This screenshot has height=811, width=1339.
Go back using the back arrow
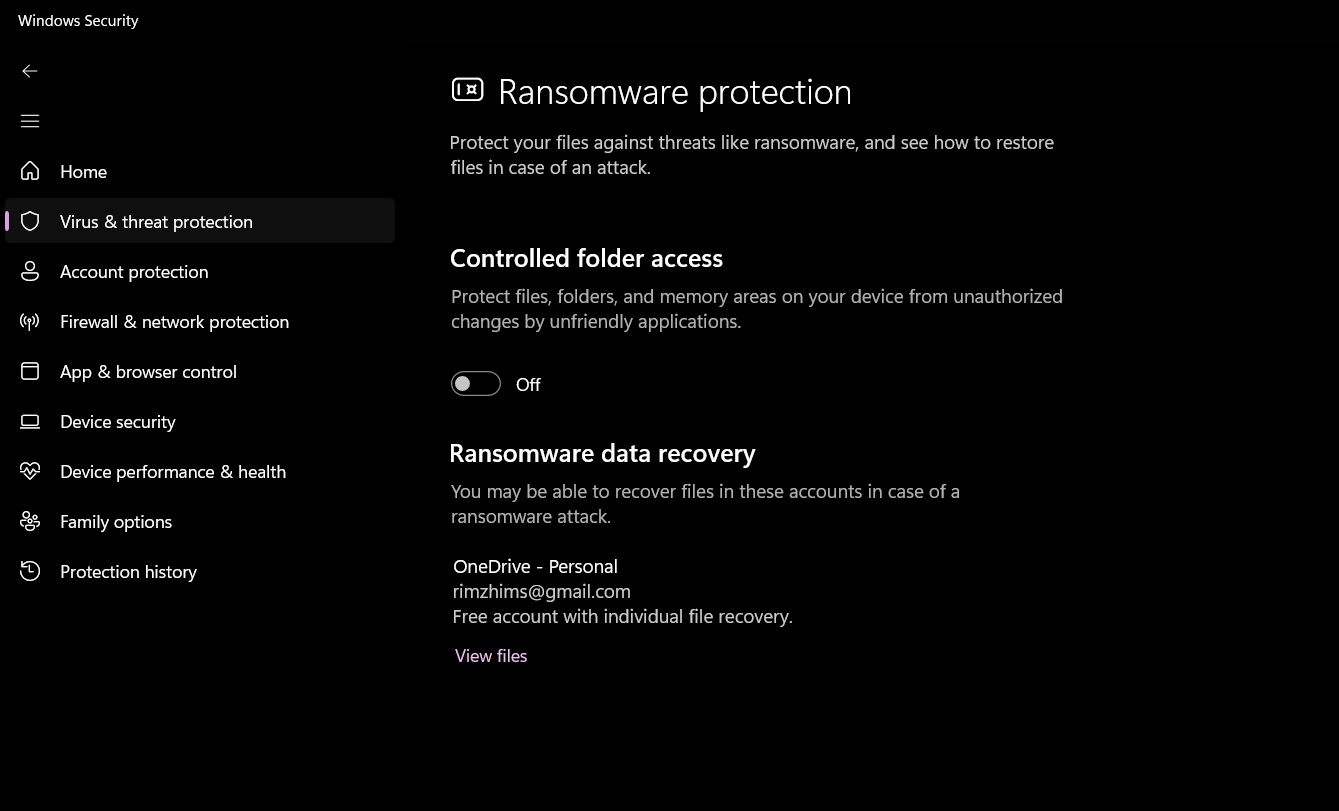point(30,71)
